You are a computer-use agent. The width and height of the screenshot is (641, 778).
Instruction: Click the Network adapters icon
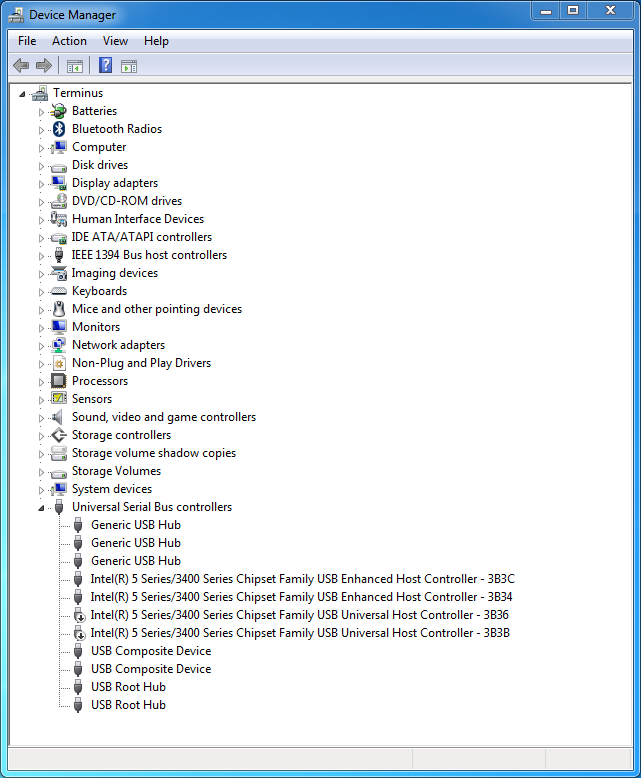[59, 345]
